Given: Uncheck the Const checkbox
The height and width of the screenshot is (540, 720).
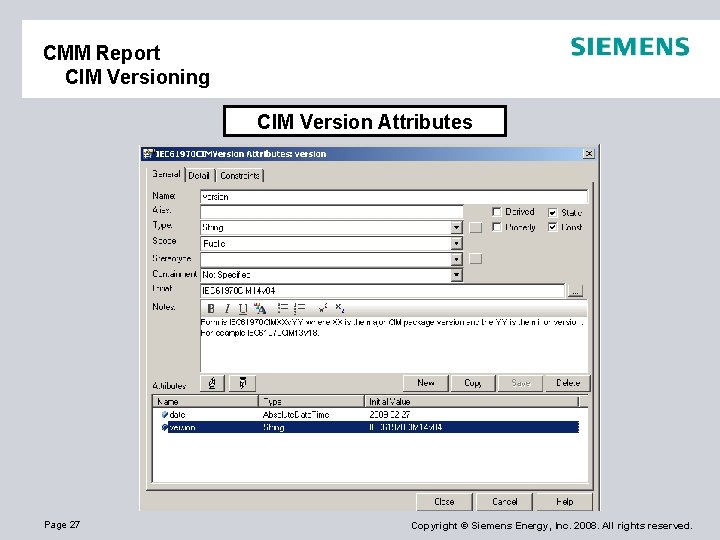Looking at the screenshot, I should 552,227.
